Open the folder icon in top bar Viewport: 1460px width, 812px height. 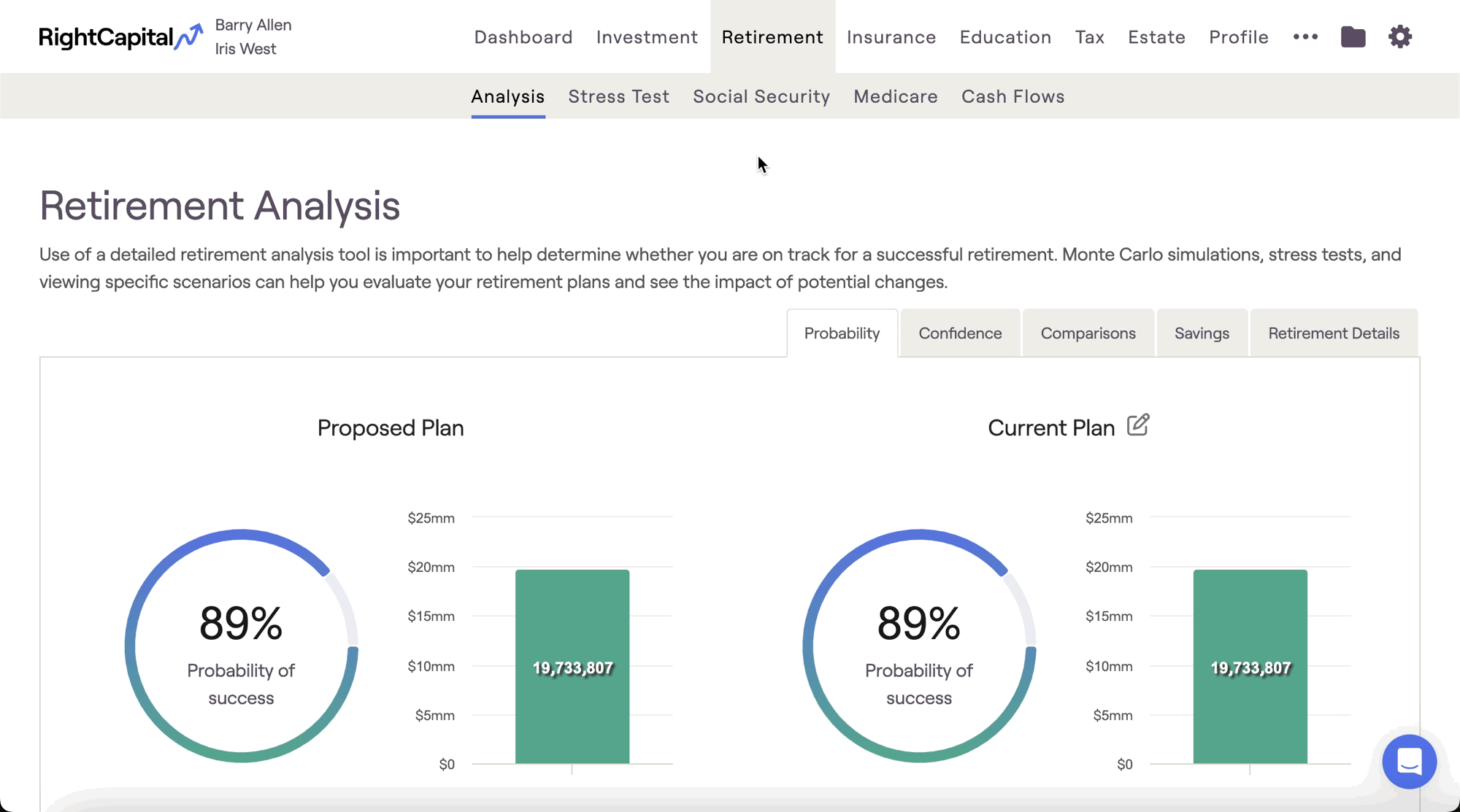click(1353, 37)
